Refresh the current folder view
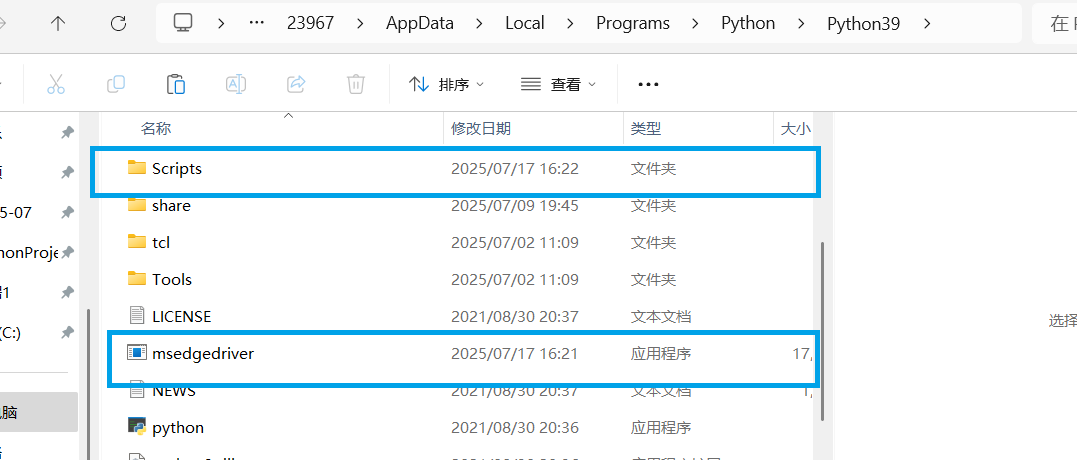1077x460 pixels. (118, 23)
